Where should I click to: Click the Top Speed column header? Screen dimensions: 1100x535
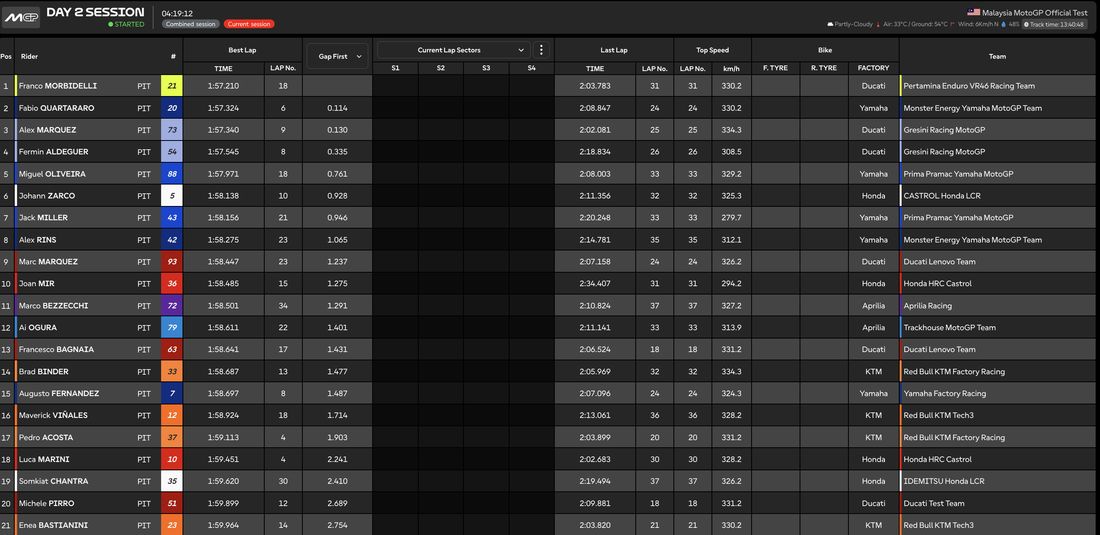point(712,50)
